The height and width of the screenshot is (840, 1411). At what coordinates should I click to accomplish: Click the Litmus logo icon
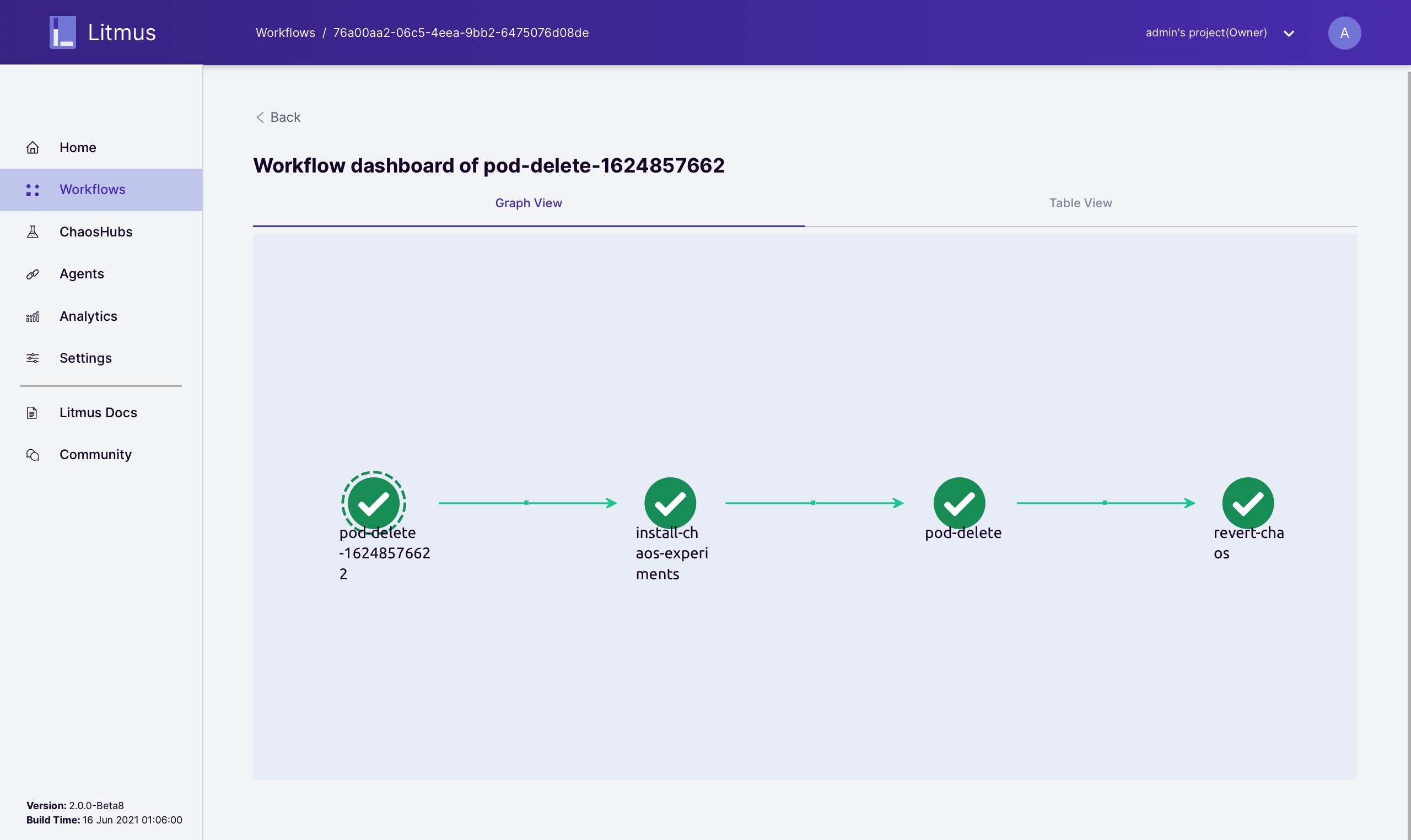tap(62, 33)
